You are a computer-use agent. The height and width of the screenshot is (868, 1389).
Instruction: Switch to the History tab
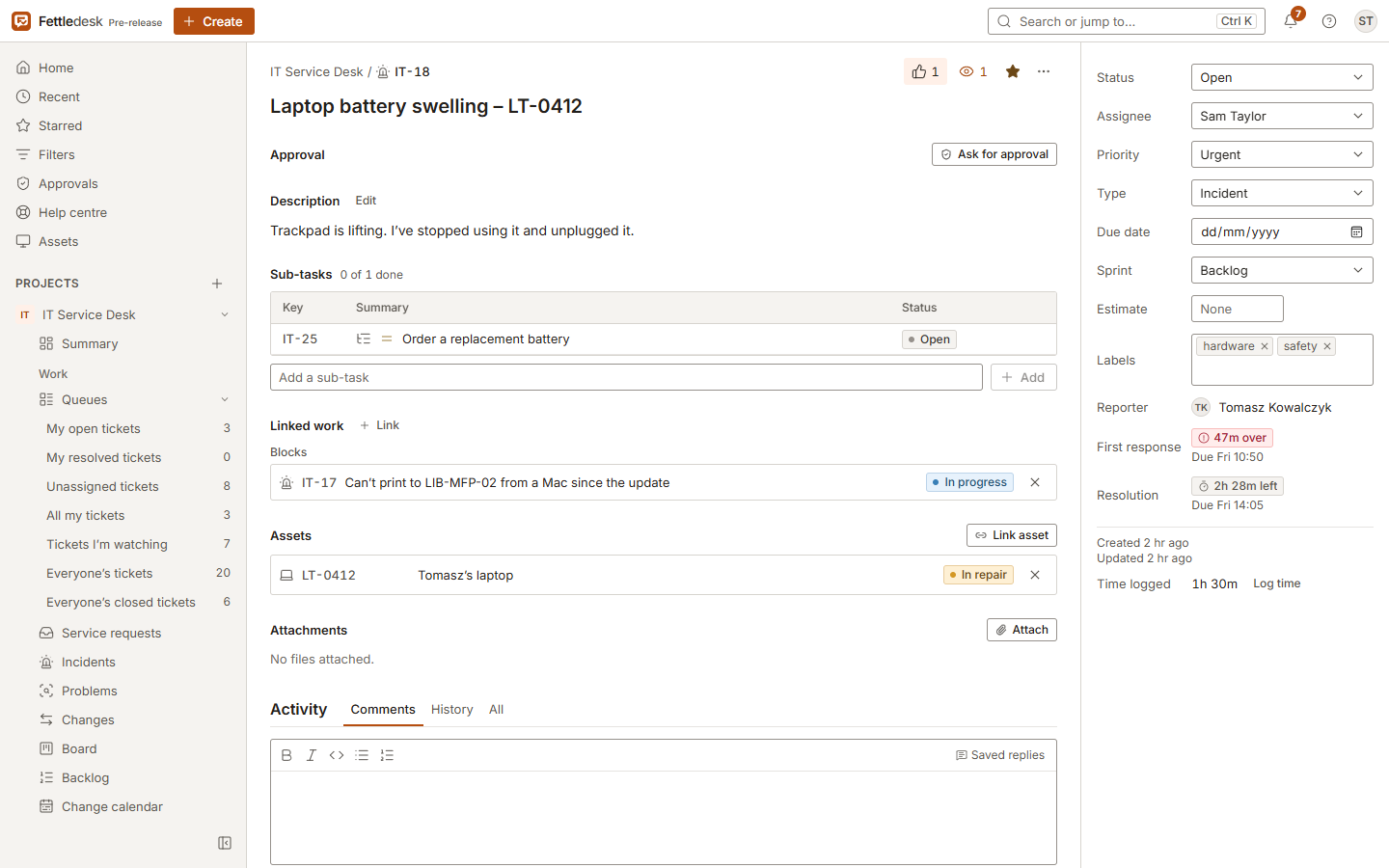click(451, 709)
